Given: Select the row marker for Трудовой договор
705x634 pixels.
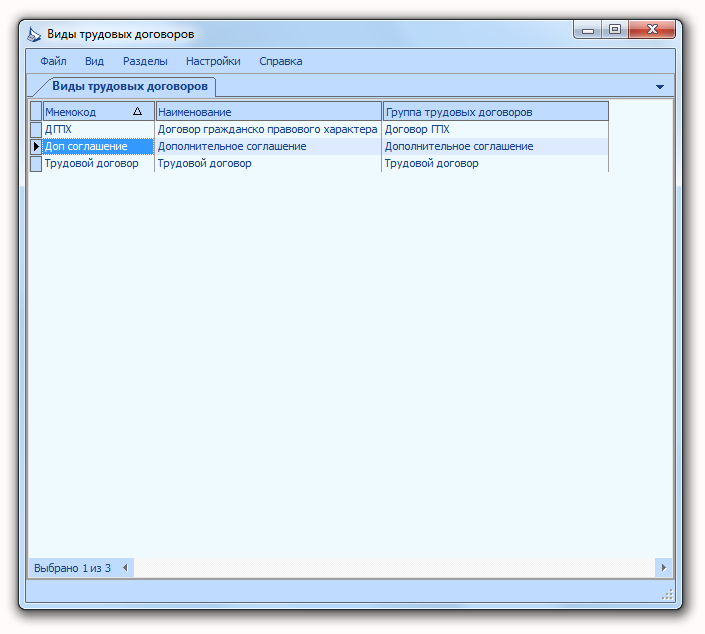Looking at the screenshot, I should [x=36, y=163].
